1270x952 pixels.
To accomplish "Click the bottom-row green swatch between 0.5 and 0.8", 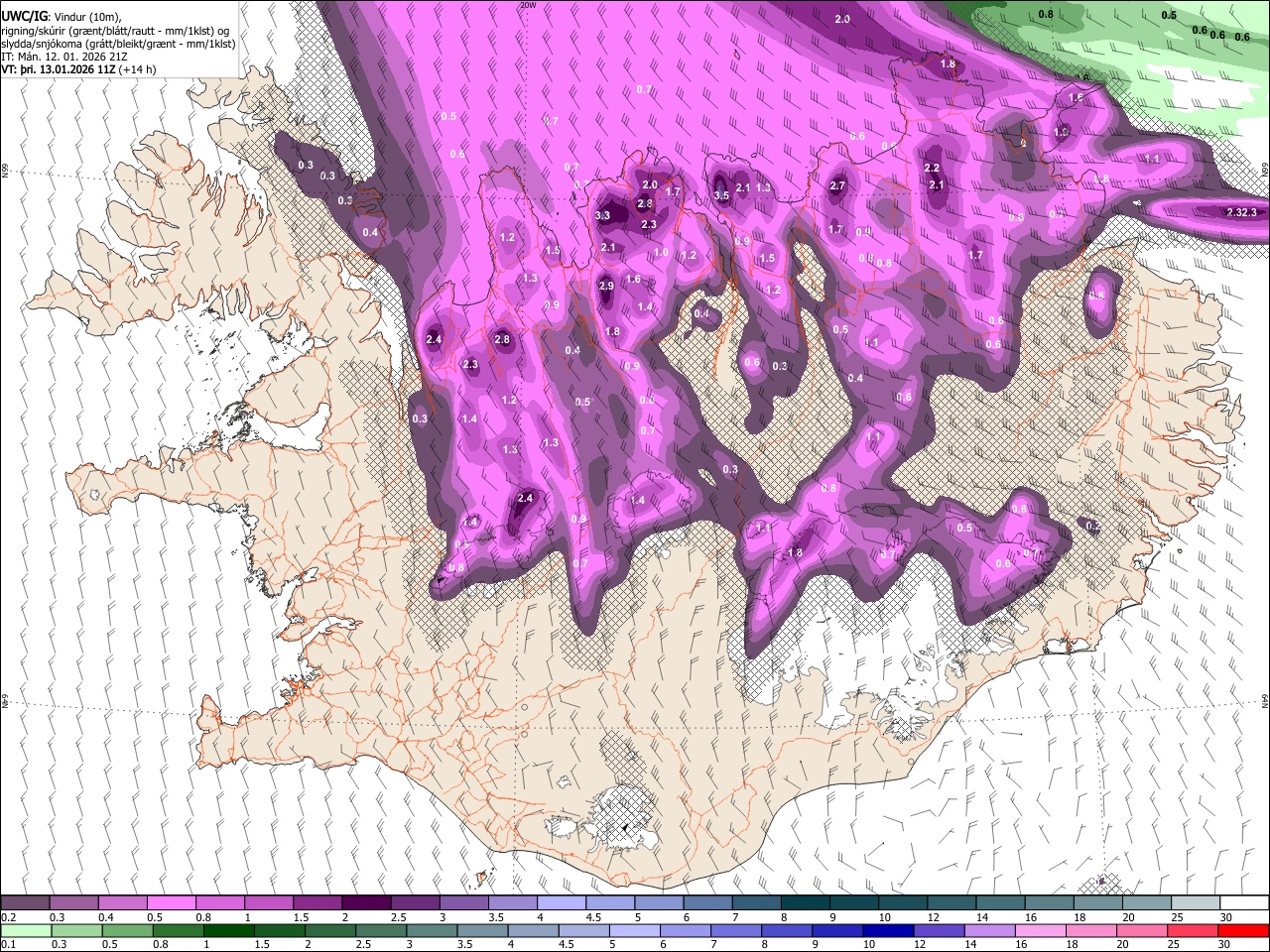I will coord(127,931).
